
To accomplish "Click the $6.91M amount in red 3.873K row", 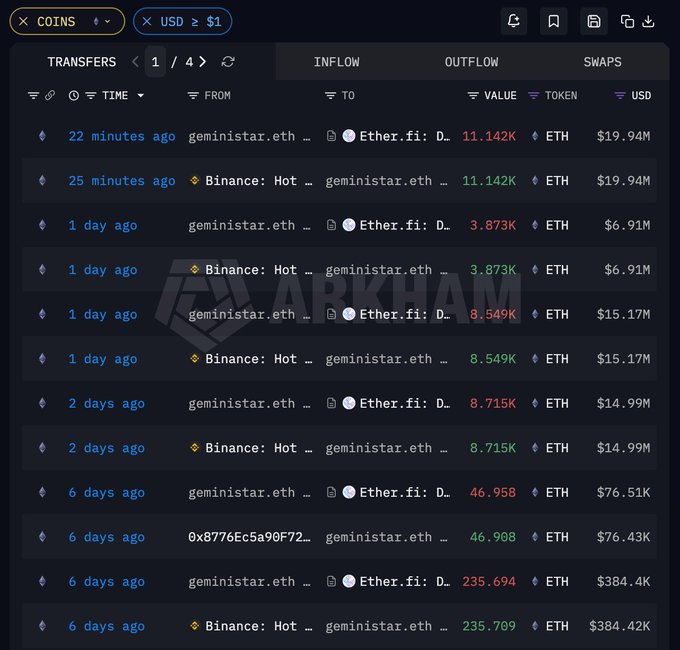I will pos(627,225).
